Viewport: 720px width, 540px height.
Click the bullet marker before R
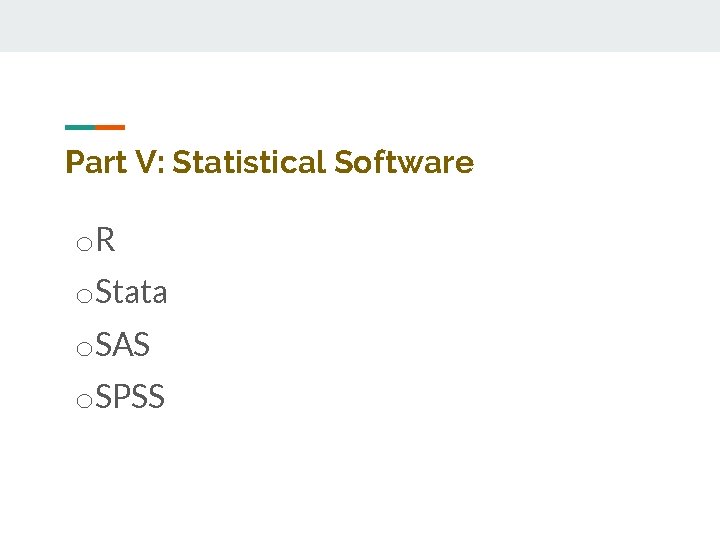pos(84,244)
